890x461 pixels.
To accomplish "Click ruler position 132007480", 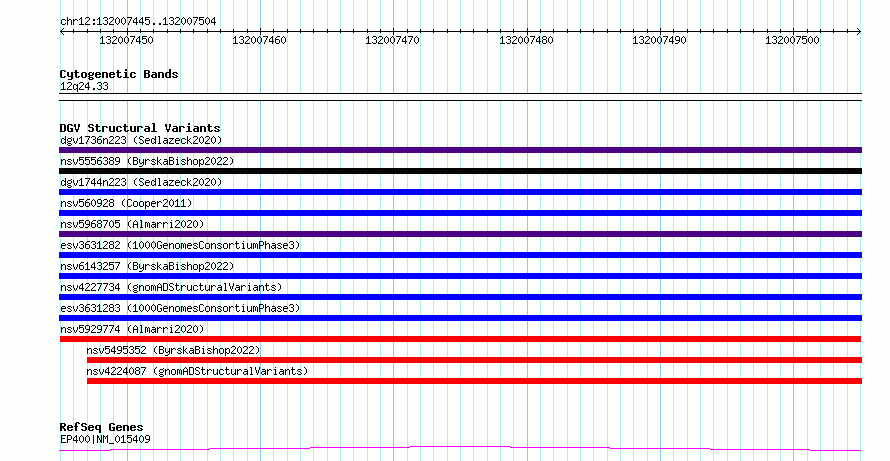I will (526, 40).
